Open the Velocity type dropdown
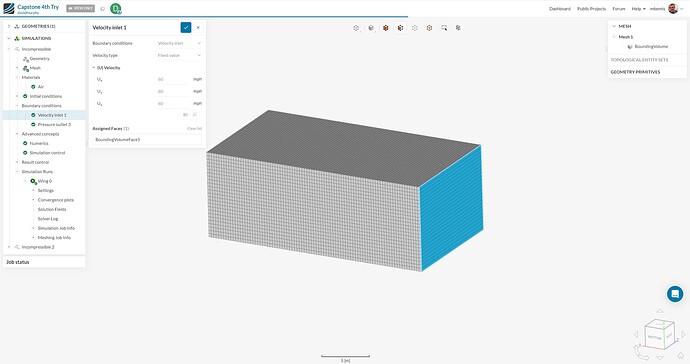 179,55
